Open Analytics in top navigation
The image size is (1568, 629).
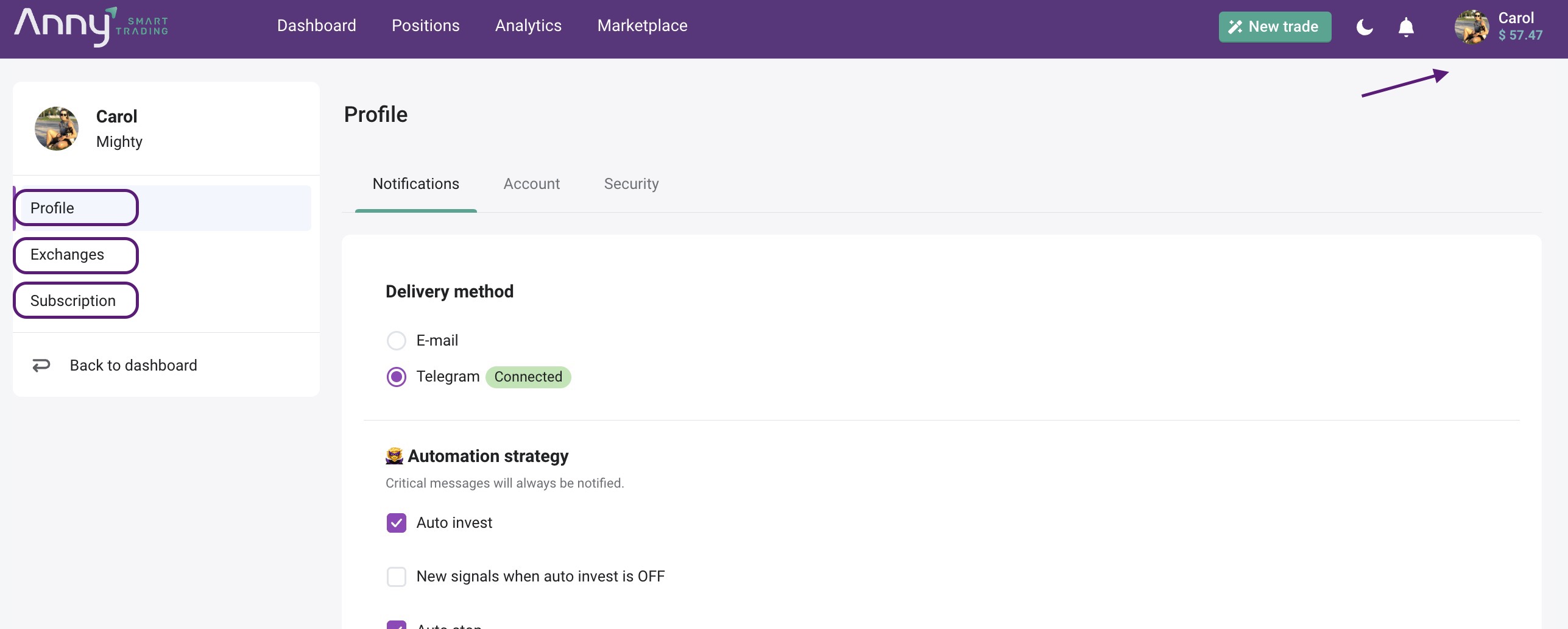coord(528,26)
